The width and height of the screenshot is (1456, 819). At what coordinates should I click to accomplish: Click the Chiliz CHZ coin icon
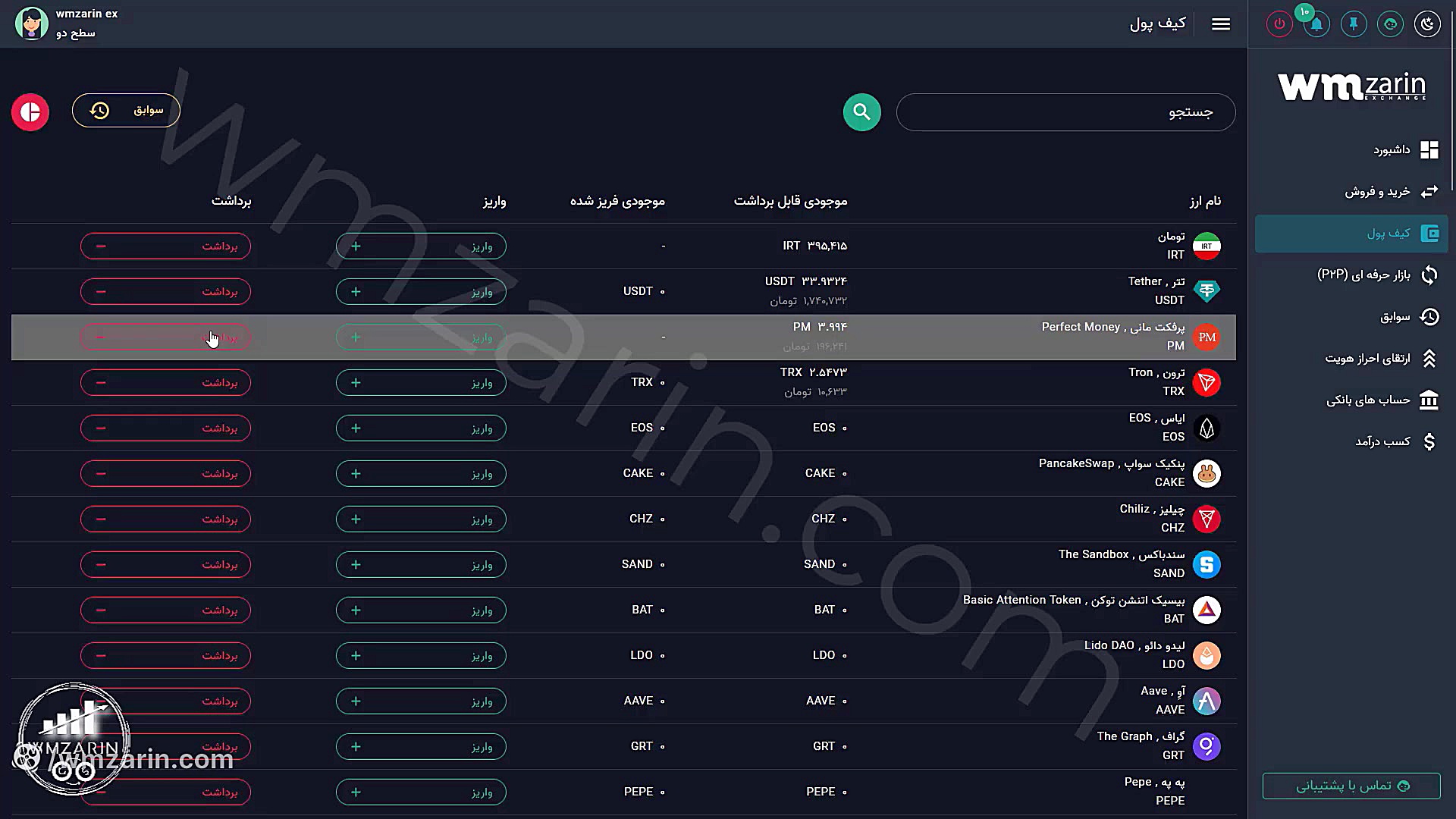[x=1207, y=519]
